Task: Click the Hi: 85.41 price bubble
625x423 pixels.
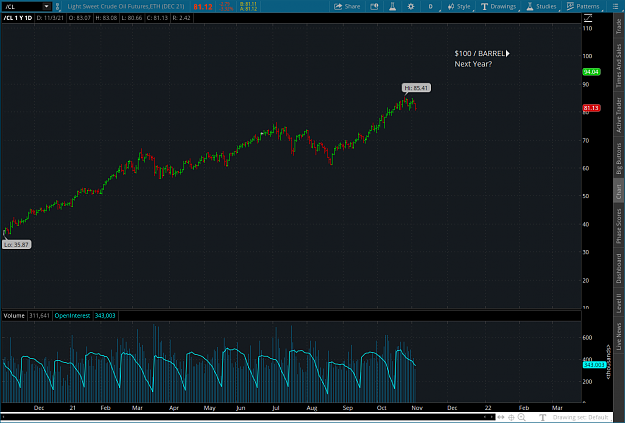Action: coord(416,88)
